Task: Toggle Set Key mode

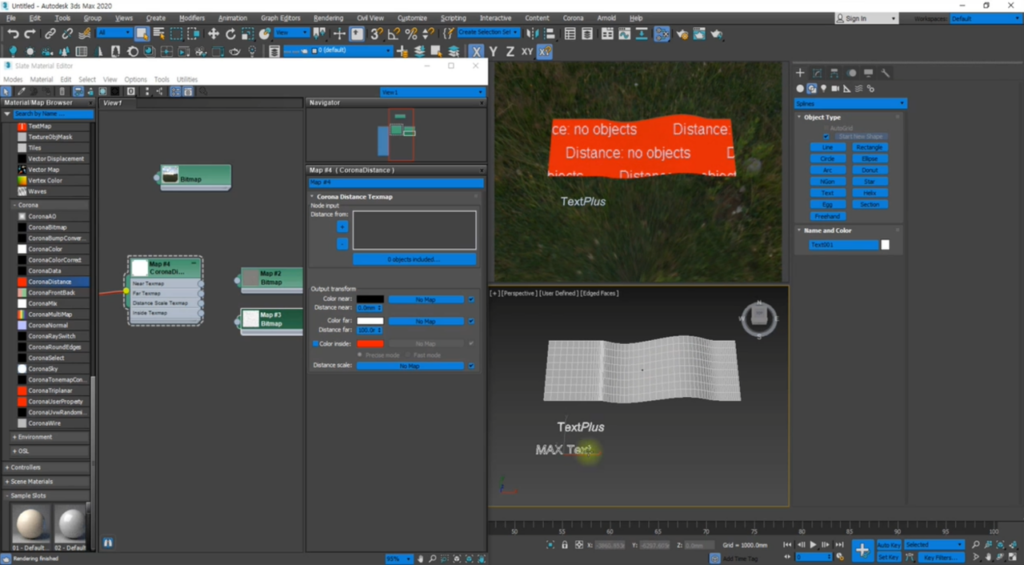Action: (889, 557)
